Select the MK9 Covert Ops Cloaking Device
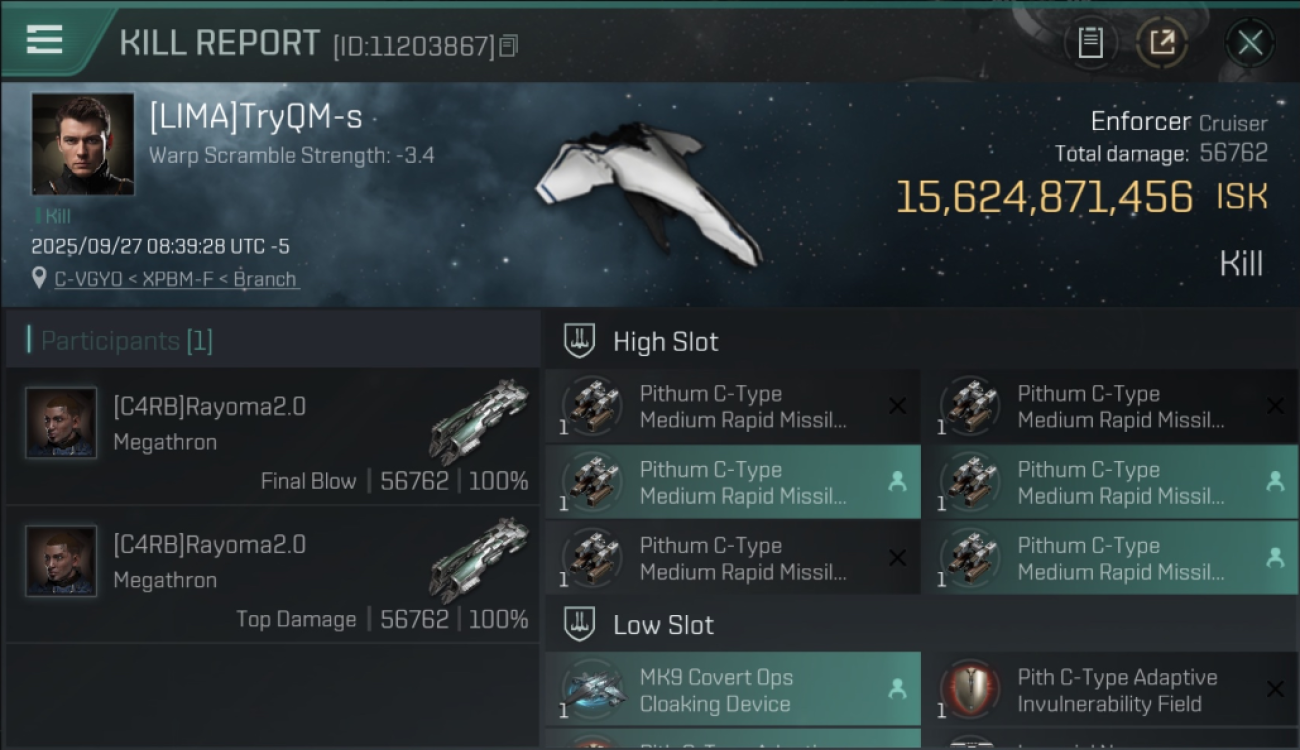This screenshot has height=750, width=1300. click(732, 690)
